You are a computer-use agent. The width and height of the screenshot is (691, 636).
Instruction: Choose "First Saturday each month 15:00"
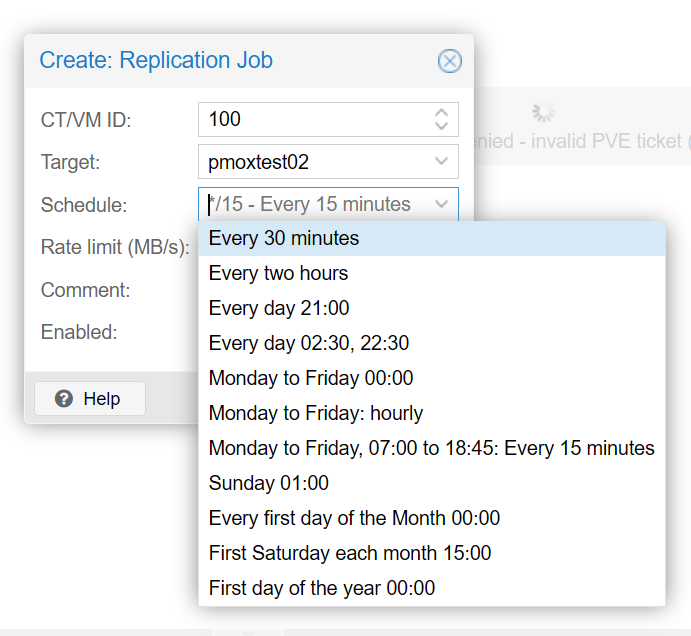(x=350, y=553)
